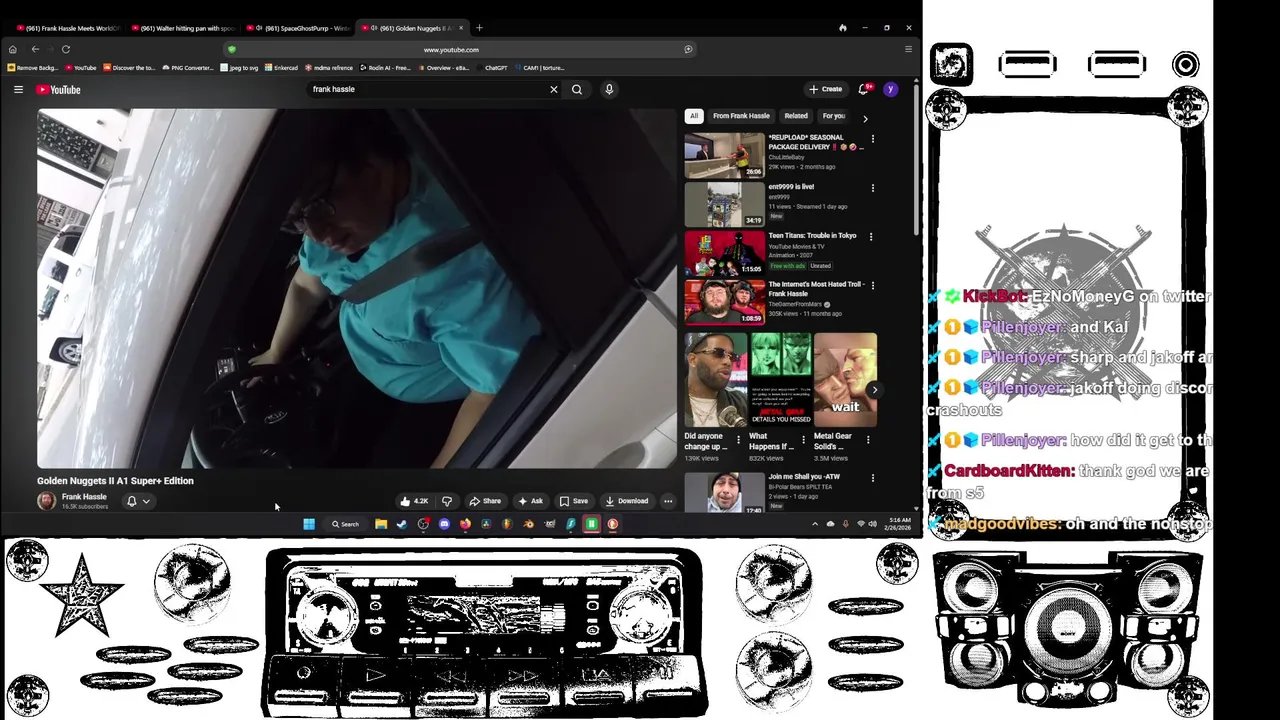The image size is (1280, 720).
Task: Select the 'From Frank Hassle' chip
Action: click(x=741, y=116)
